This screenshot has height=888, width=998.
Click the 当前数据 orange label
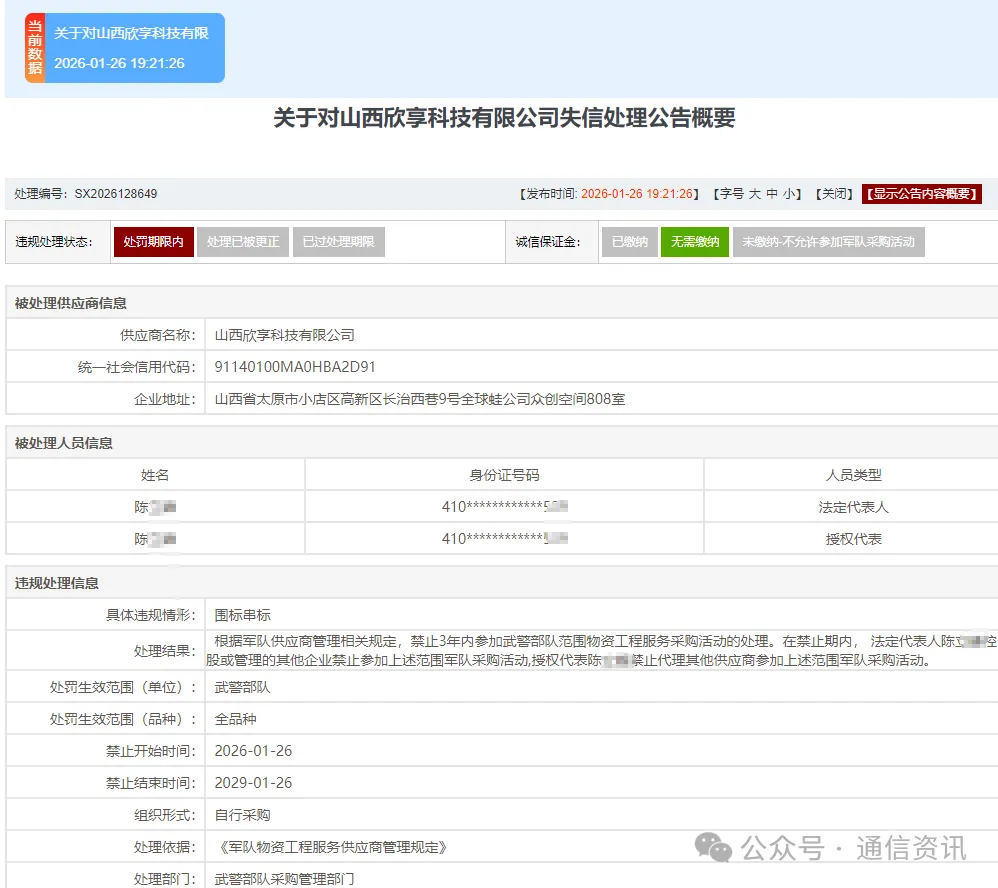[35, 48]
